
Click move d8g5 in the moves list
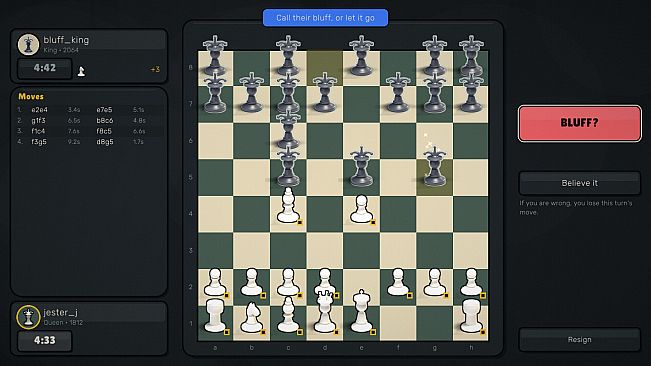pos(105,142)
